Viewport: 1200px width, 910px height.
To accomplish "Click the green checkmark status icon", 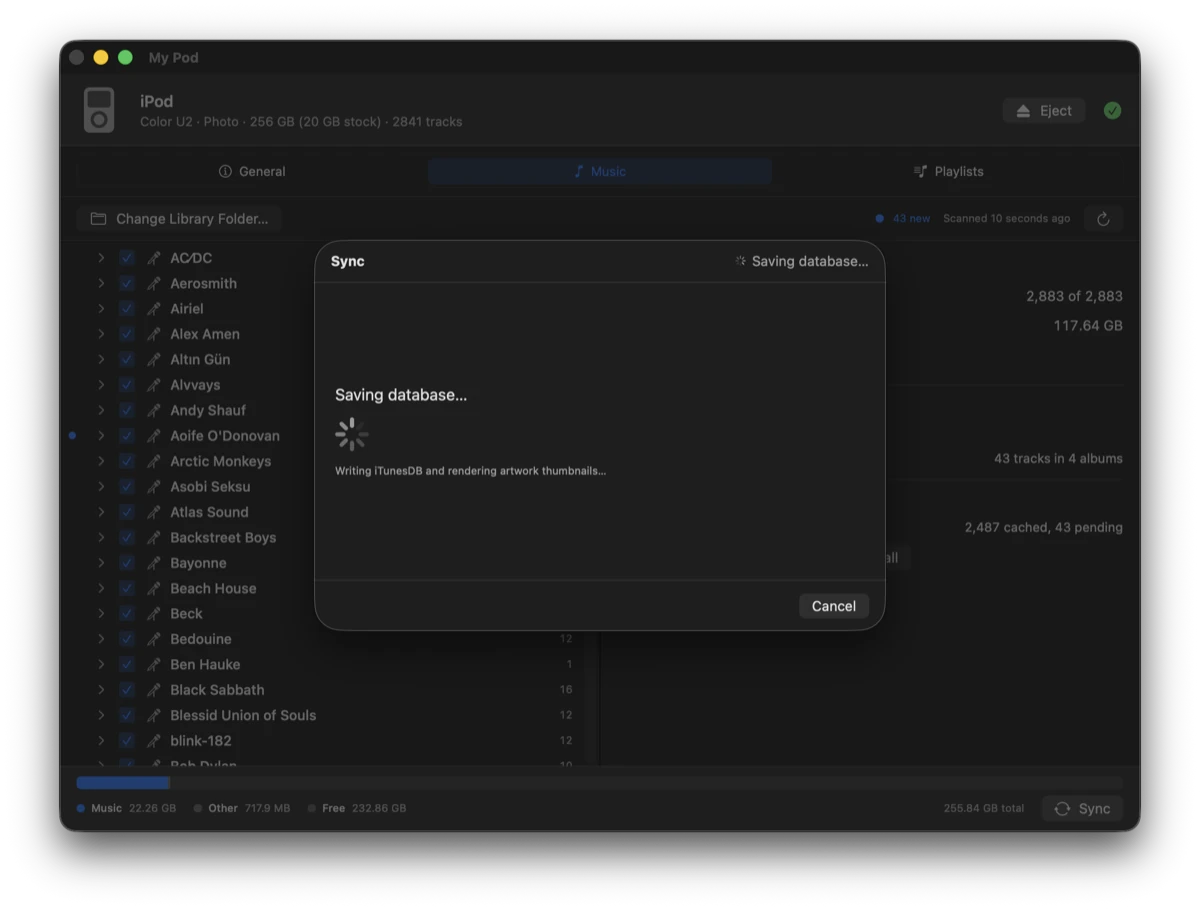I will coord(1112,111).
